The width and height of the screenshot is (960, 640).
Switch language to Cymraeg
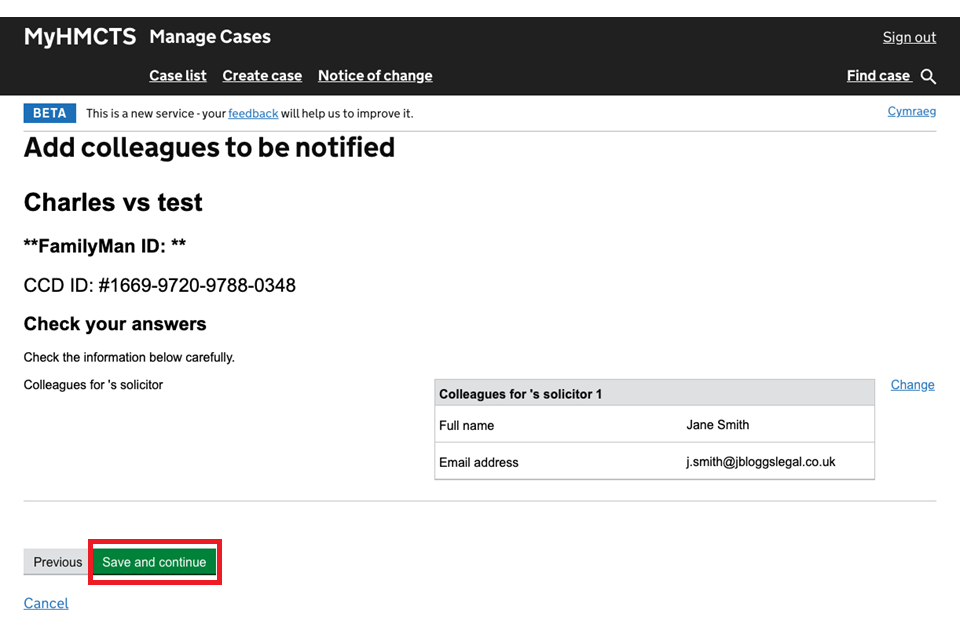point(911,111)
